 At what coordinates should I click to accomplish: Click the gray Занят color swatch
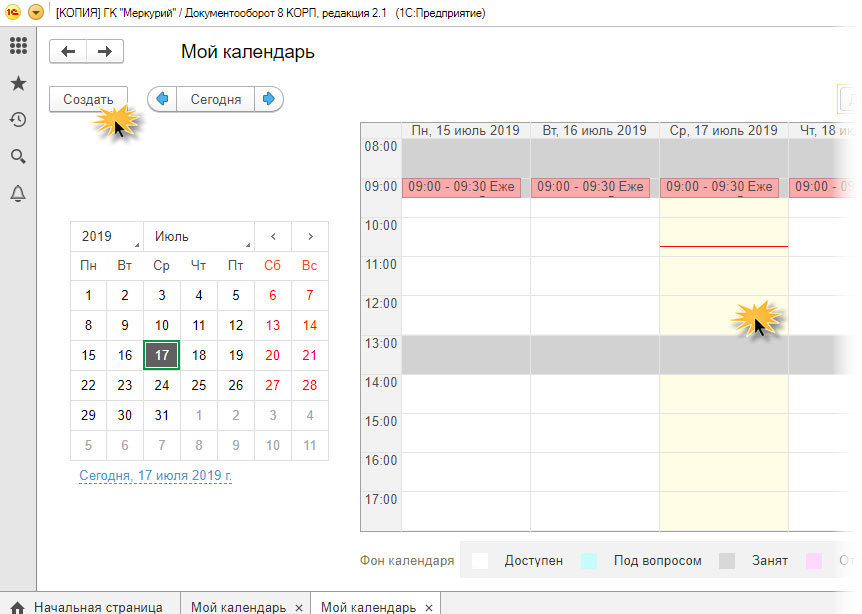[x=728, y=561]
